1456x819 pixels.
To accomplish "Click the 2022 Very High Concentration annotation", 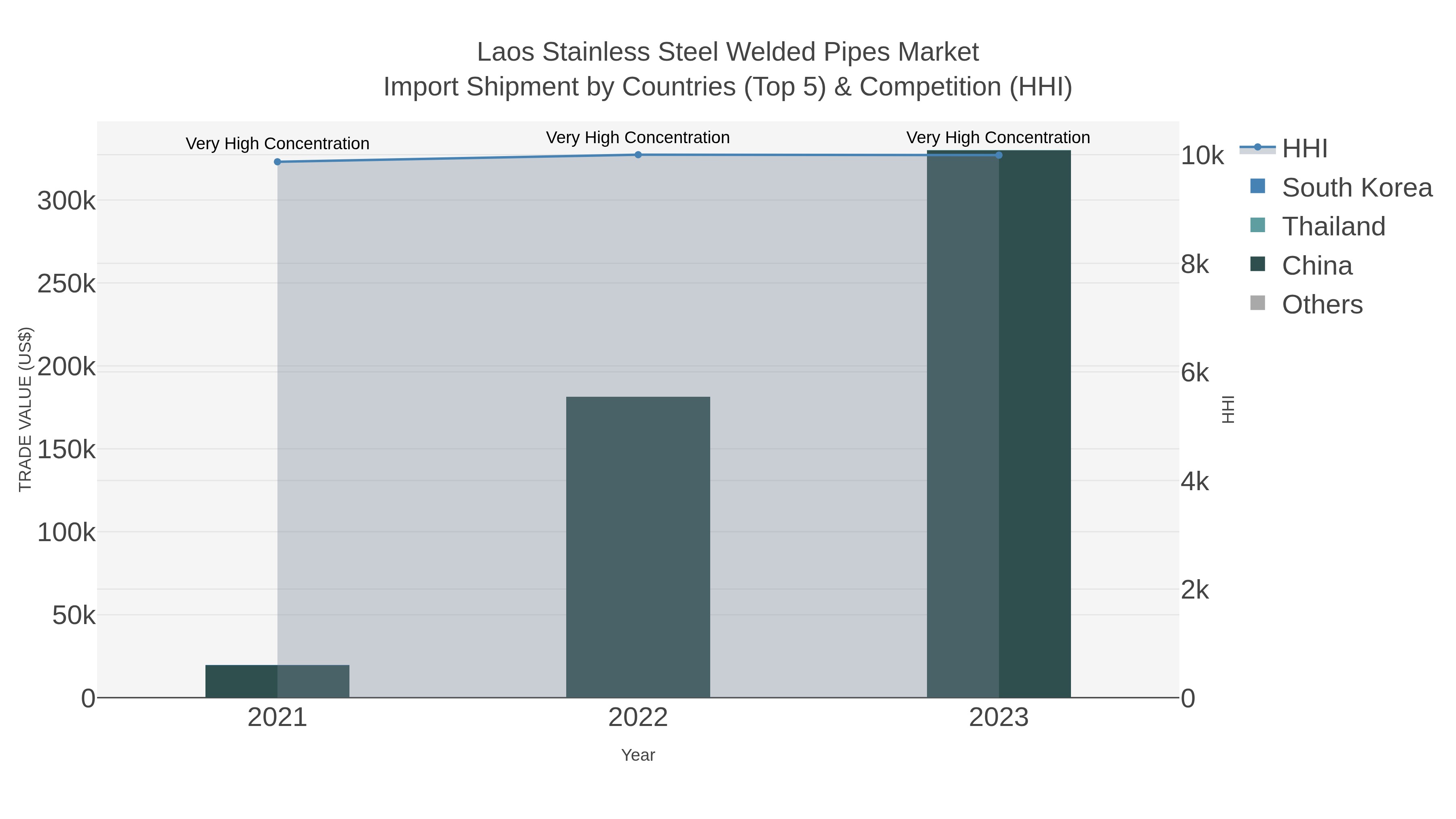I will pos(638,138).
